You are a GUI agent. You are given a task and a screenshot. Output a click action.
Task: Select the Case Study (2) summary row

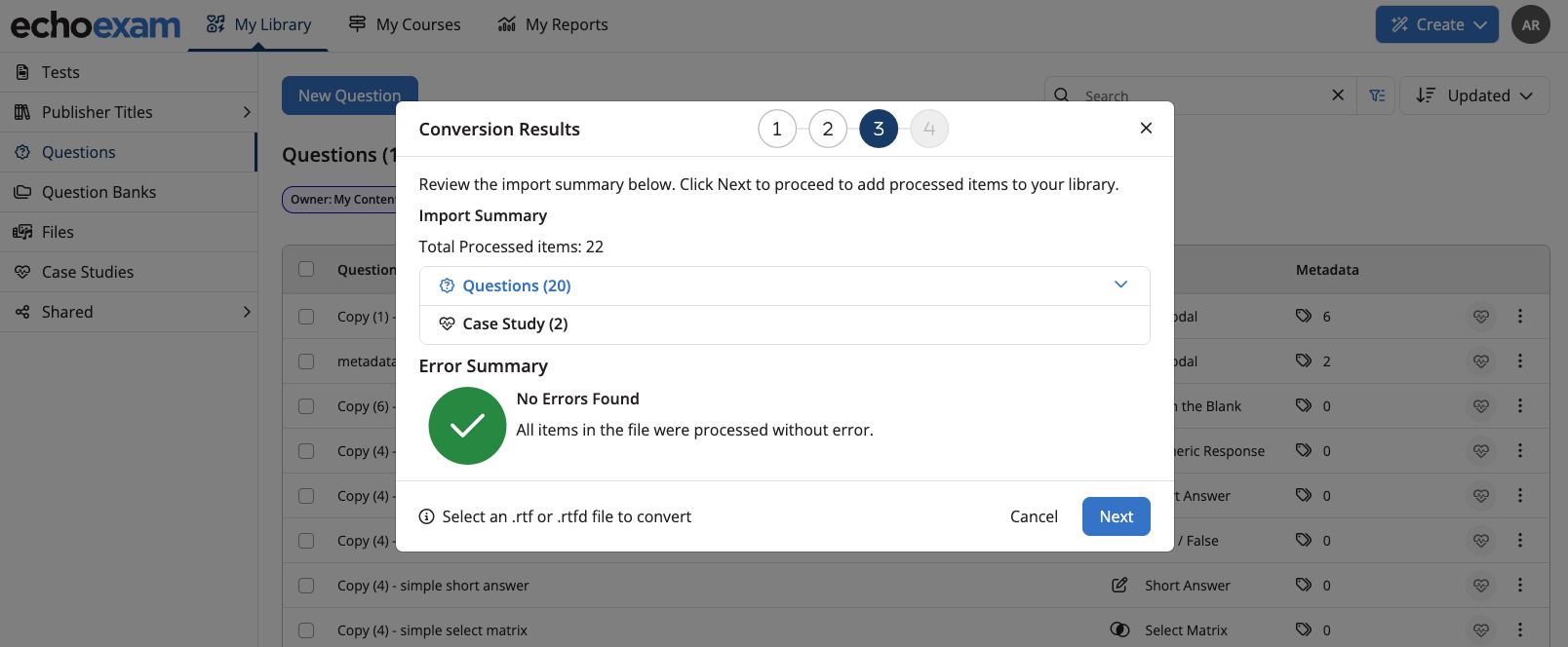tap(784, 324)
